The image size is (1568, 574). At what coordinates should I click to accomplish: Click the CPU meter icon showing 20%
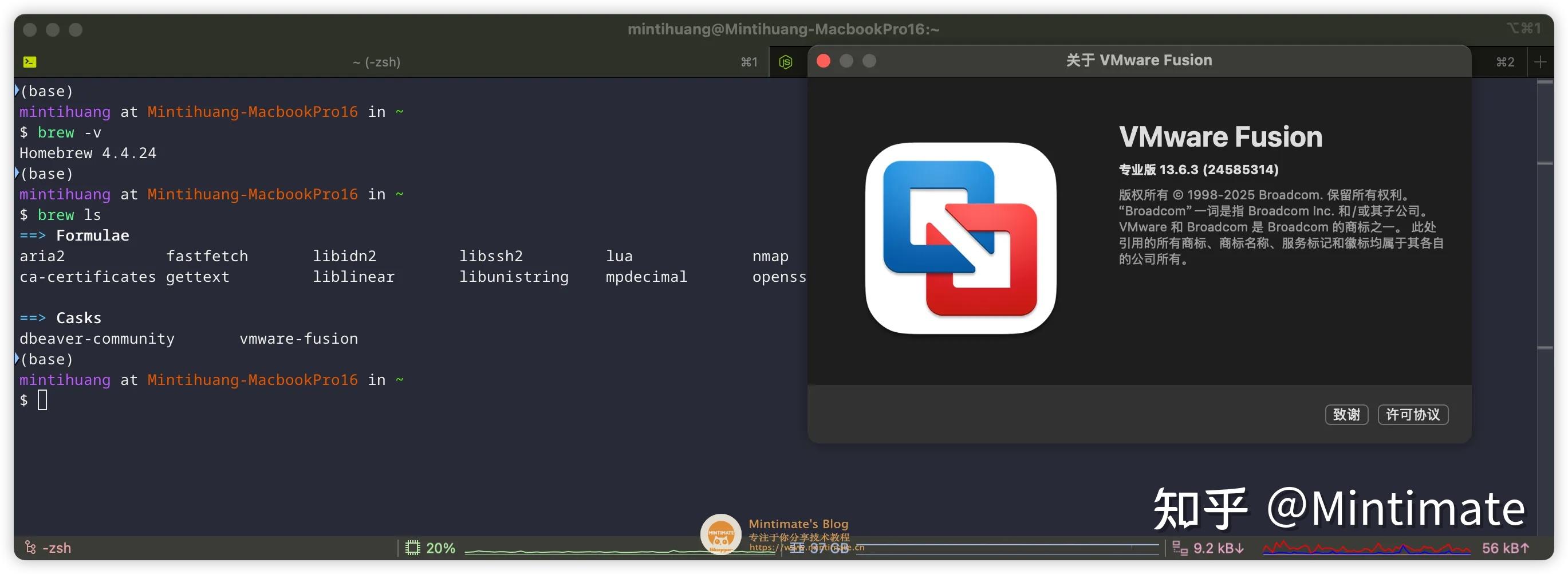414,547
